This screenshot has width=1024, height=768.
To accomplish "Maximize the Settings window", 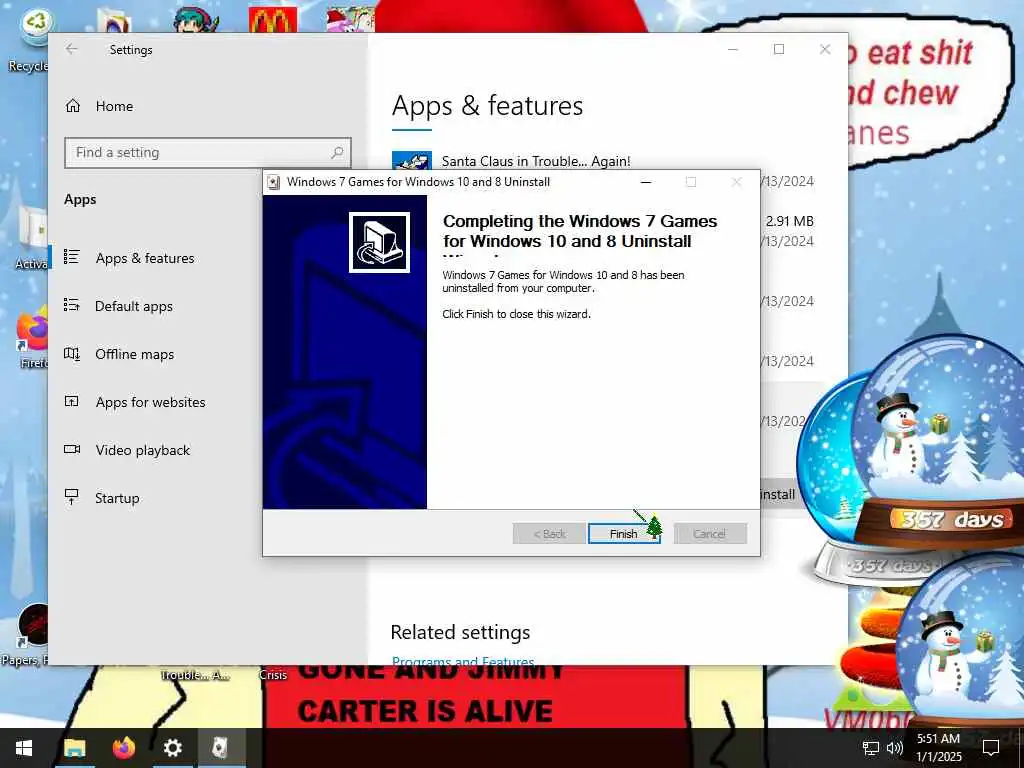I will click(x=778, y=49).
